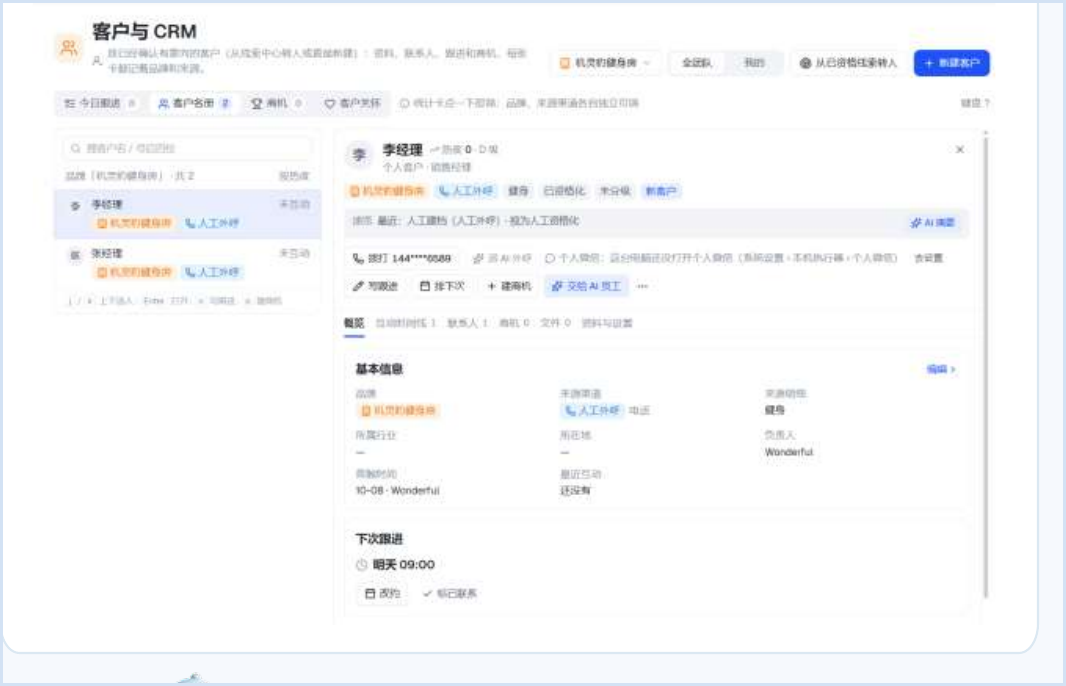The width and height of the screenshot is (1066, 686).
Task: Select the 互动时间线 detail tab
Action: (406, 324)
